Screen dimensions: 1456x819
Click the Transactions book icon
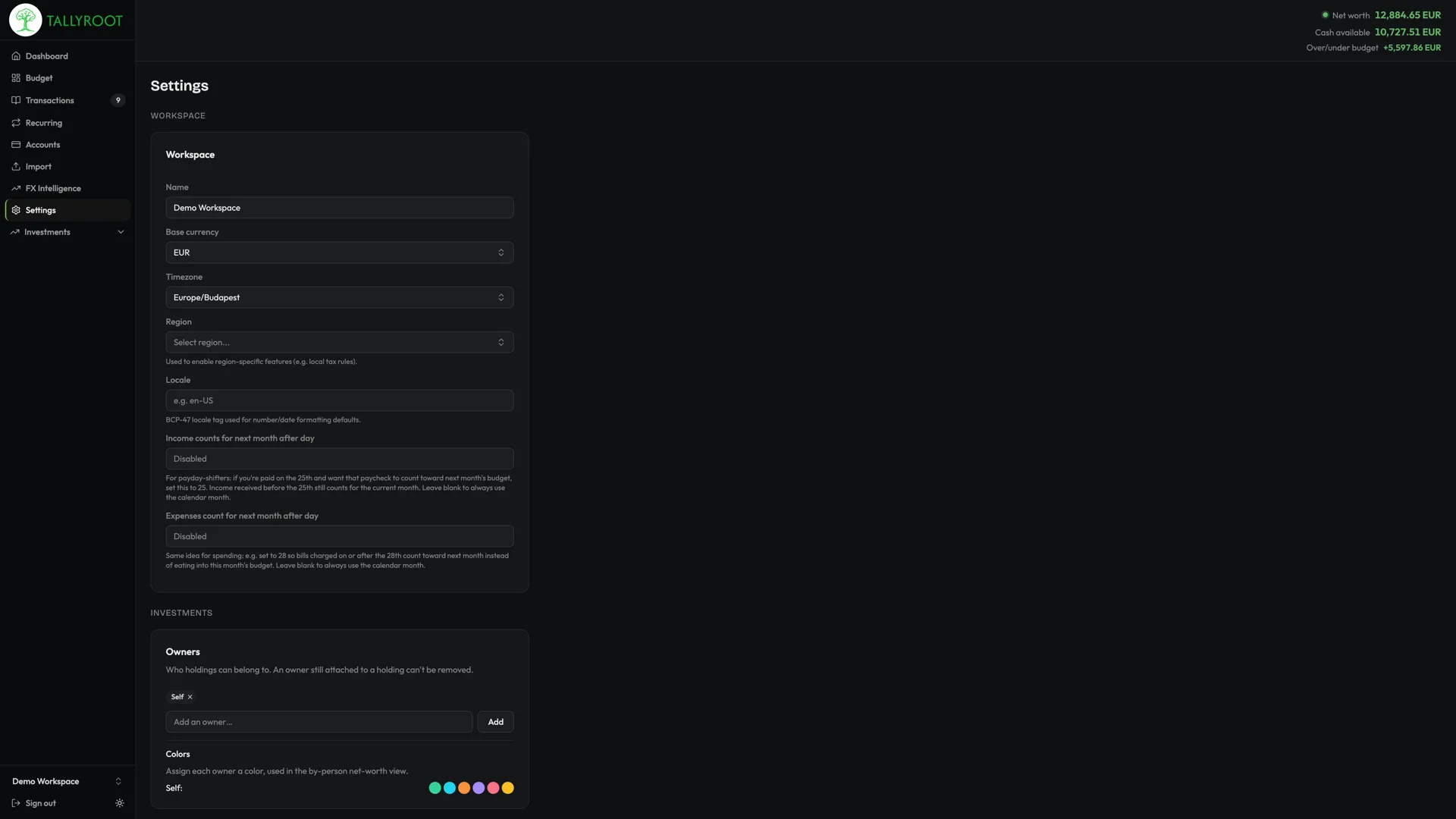pos(16,100)
